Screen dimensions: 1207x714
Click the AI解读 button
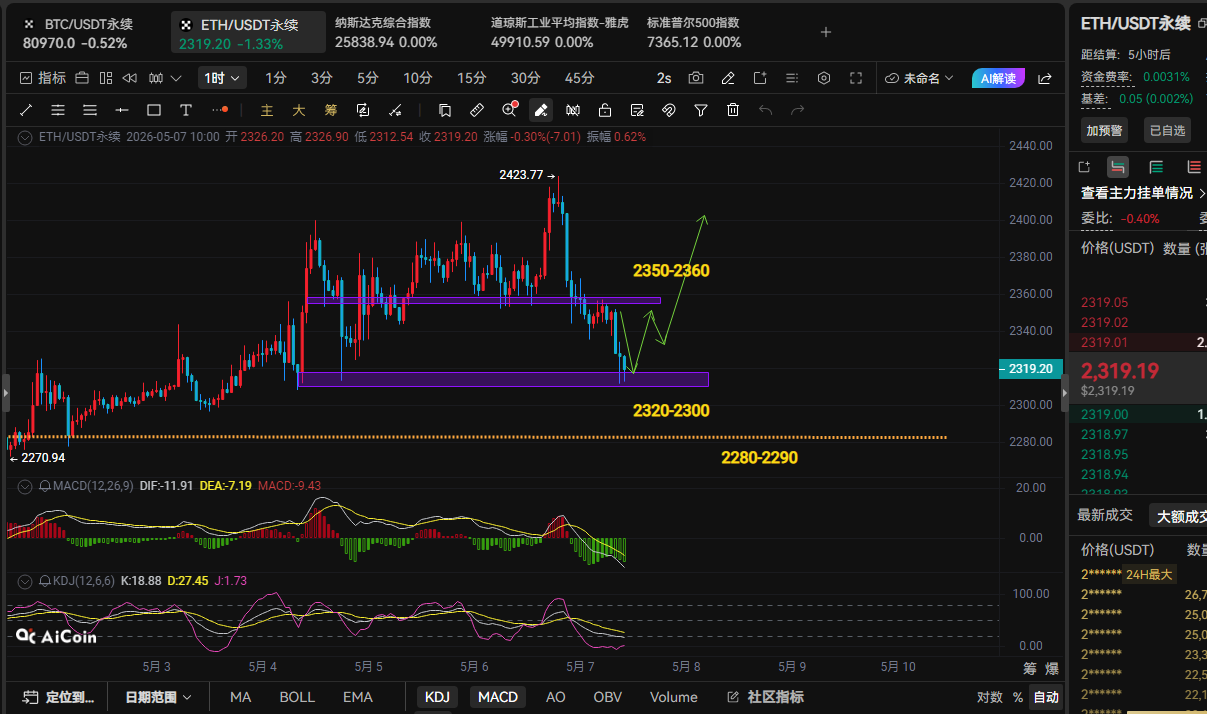click(998, 78)
